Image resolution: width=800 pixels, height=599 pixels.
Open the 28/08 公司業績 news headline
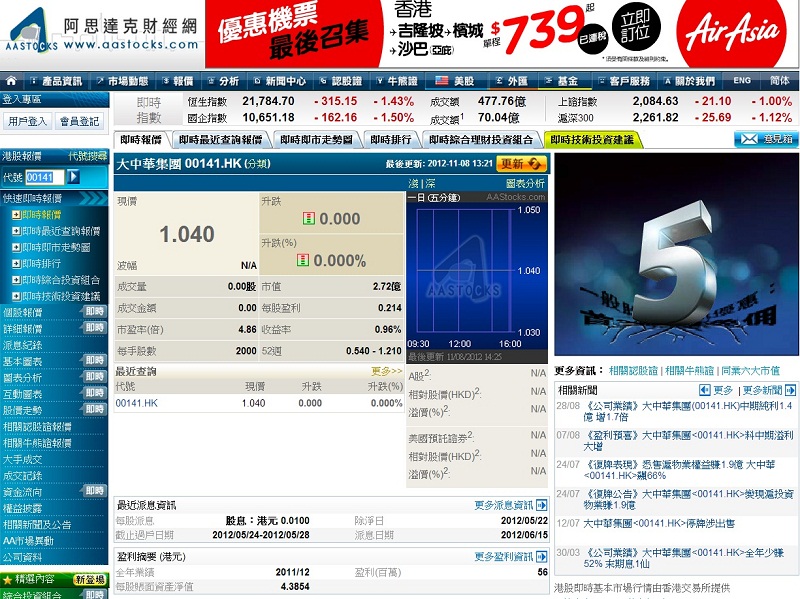point(688,411)
